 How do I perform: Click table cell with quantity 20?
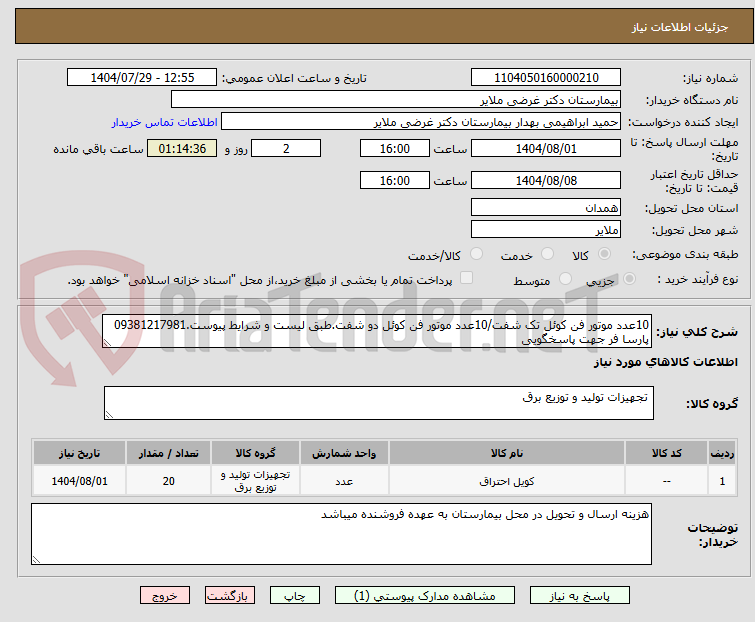[x=169, y=481]
